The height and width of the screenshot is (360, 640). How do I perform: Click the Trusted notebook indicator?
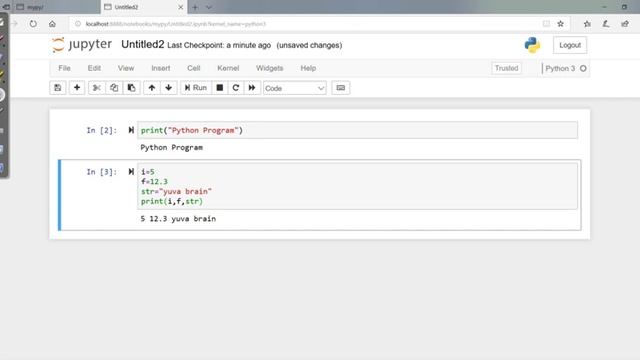tap(506, 68)
